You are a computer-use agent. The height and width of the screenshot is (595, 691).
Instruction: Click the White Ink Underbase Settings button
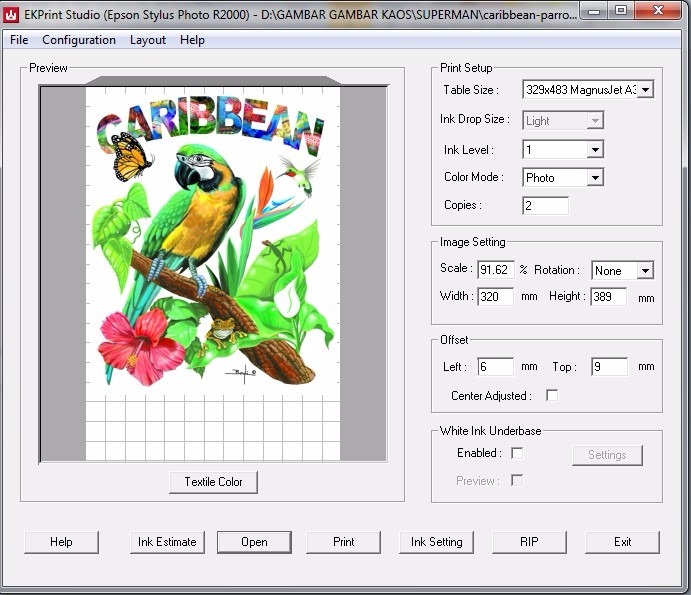click(607, 455)
